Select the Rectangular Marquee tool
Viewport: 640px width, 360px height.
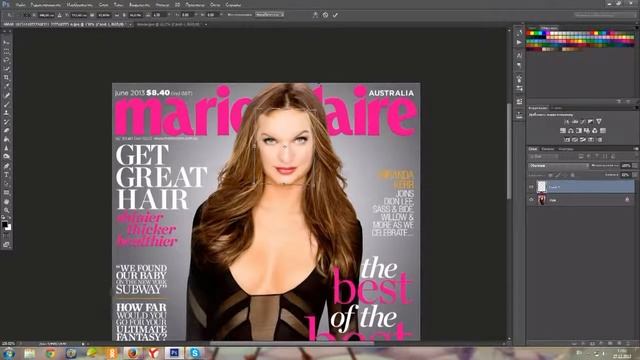pyautogui.click(x=6, y=51)
